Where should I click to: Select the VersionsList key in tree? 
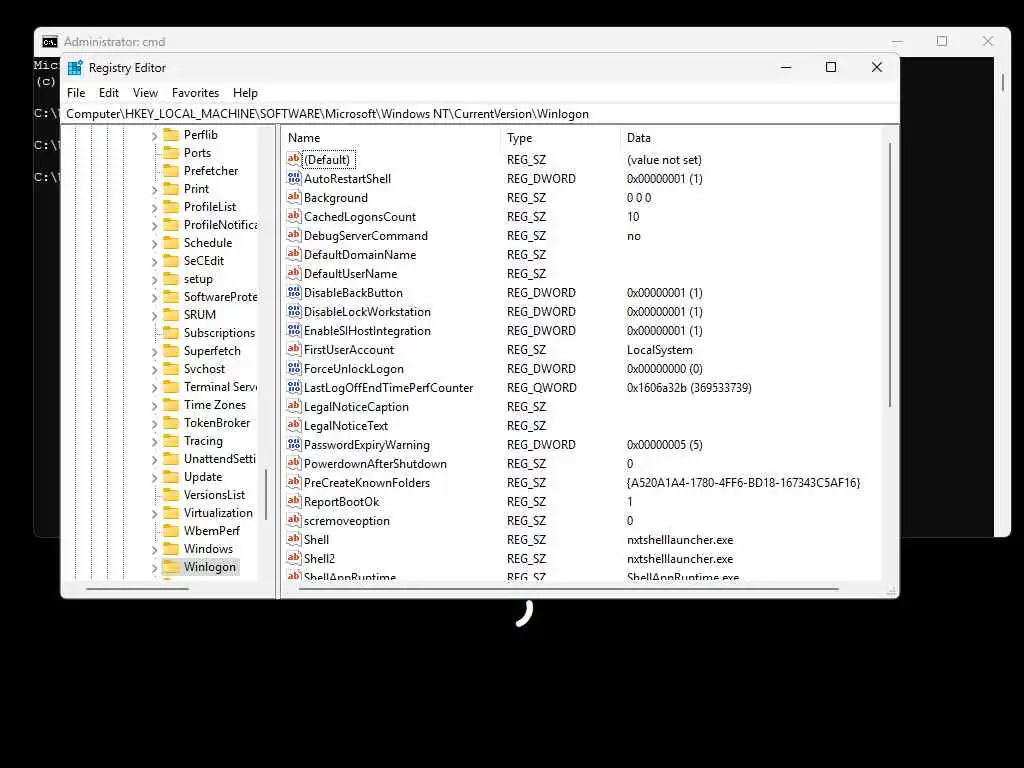point(214,495)
